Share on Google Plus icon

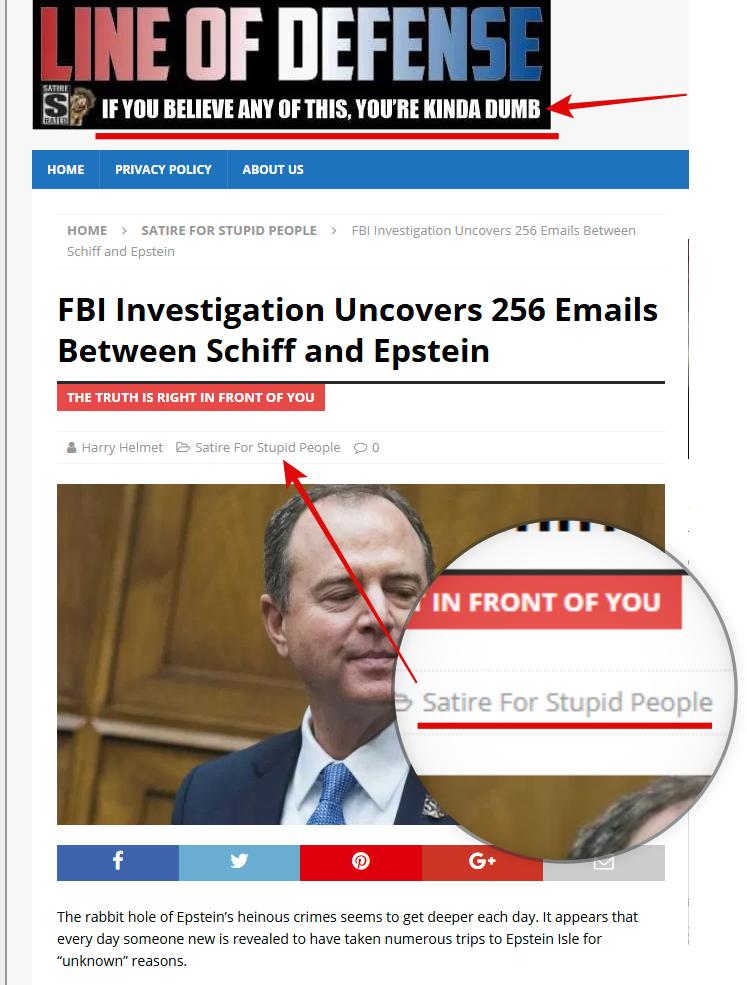pyautogui.click(x=482, y=863)
